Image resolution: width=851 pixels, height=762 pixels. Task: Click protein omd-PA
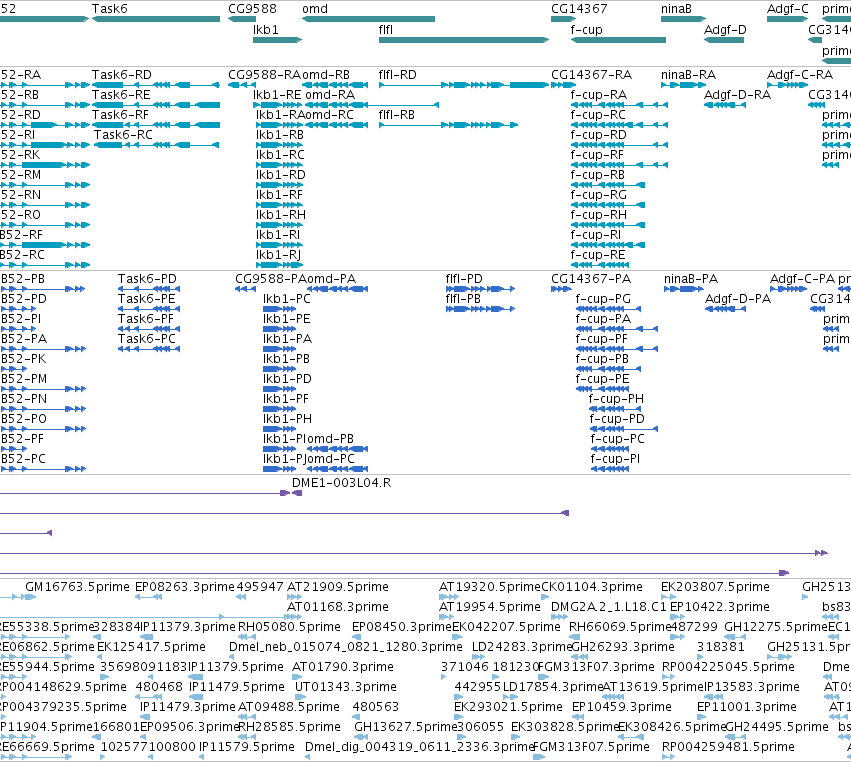coord(332,278)
